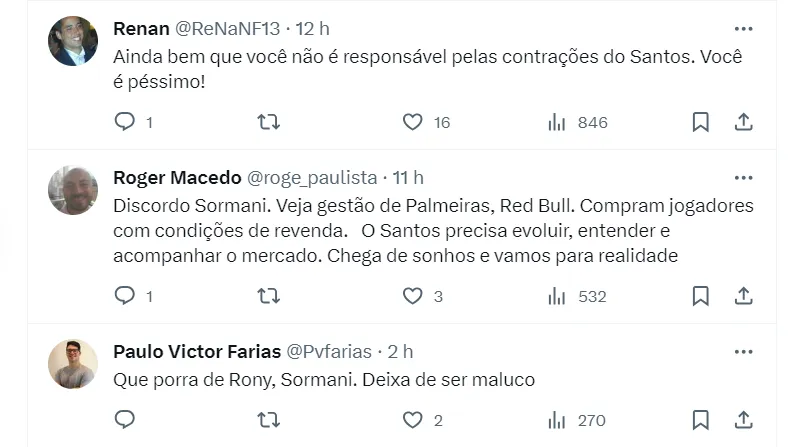789x447 pixels.
Task: Open more options on Roger Macedo's tweet
Action: pos(743,178)
